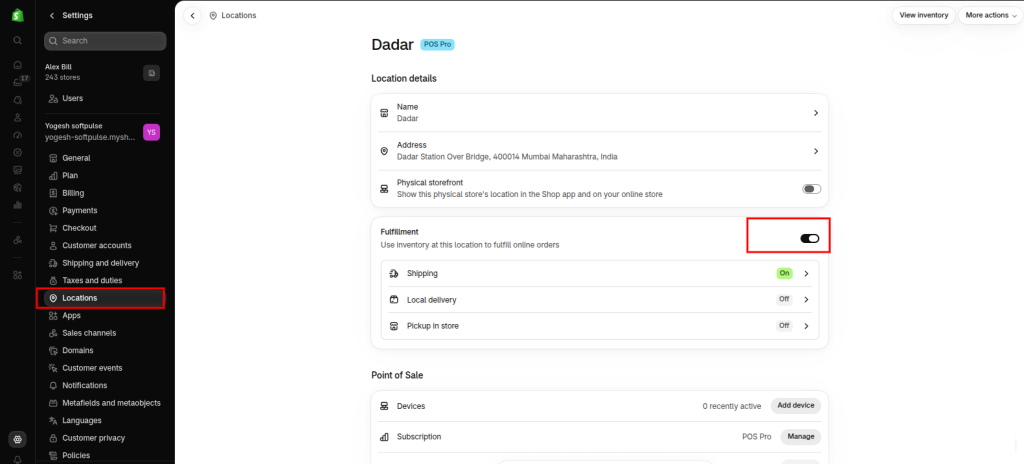Toggle the Physical storefront switch

pos(812,189)
